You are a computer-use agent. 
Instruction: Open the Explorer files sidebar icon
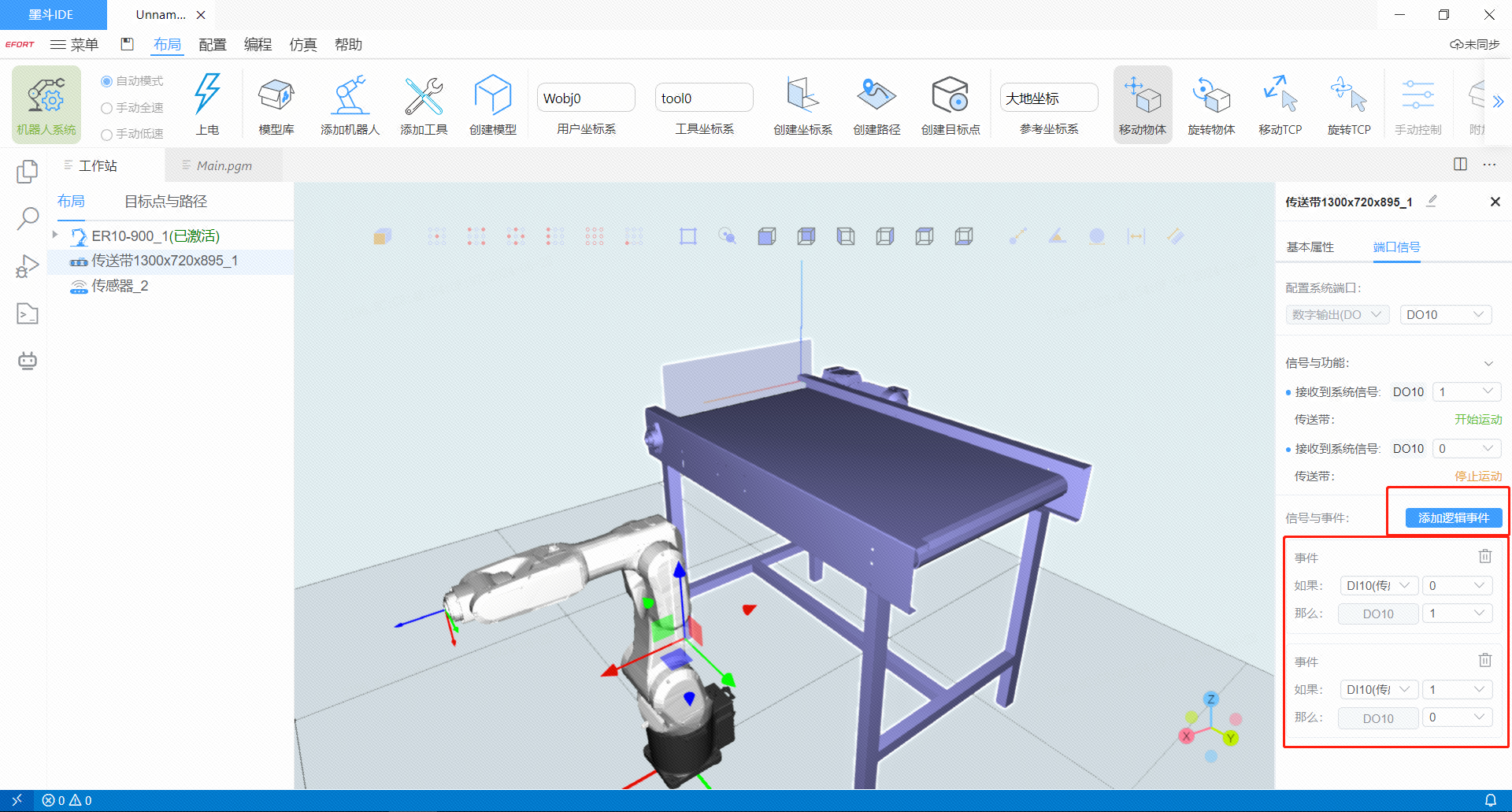[x=28, y=171]
